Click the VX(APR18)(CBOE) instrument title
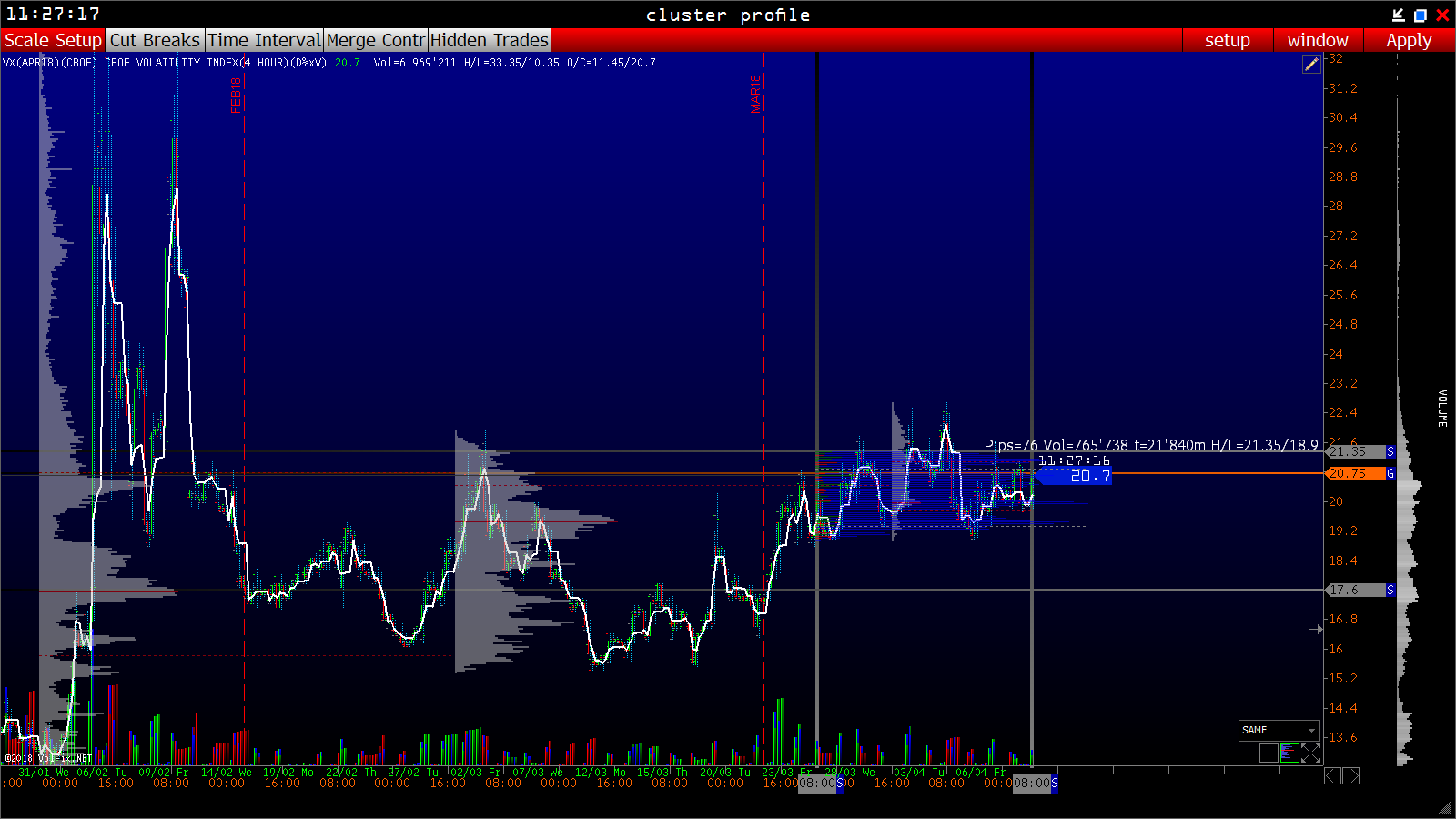This screenshot has width=1456, height=819. click(50, 63)
